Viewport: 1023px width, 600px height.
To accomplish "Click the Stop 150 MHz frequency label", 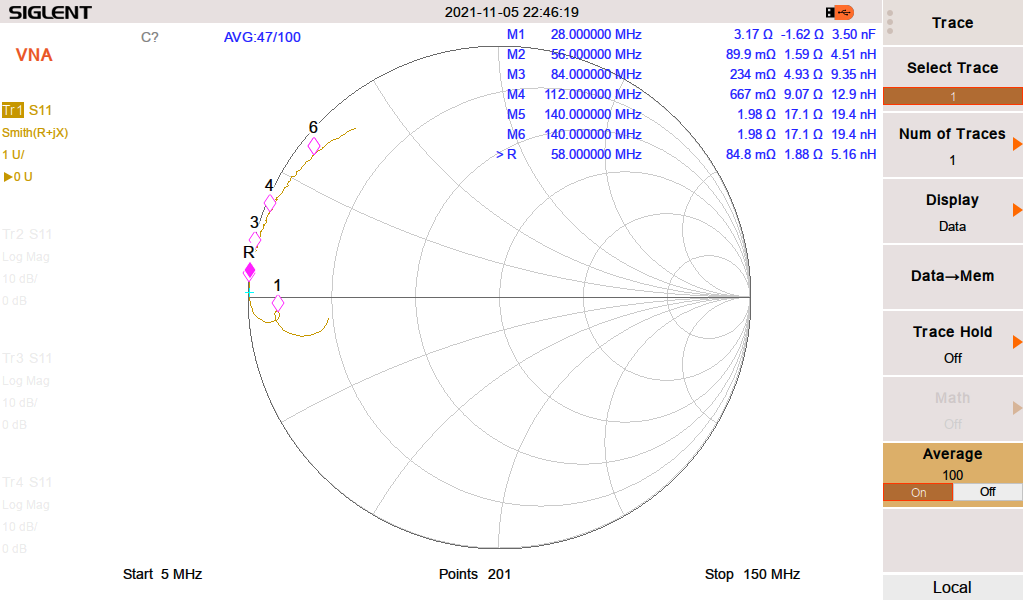I will tap(752, 574).
